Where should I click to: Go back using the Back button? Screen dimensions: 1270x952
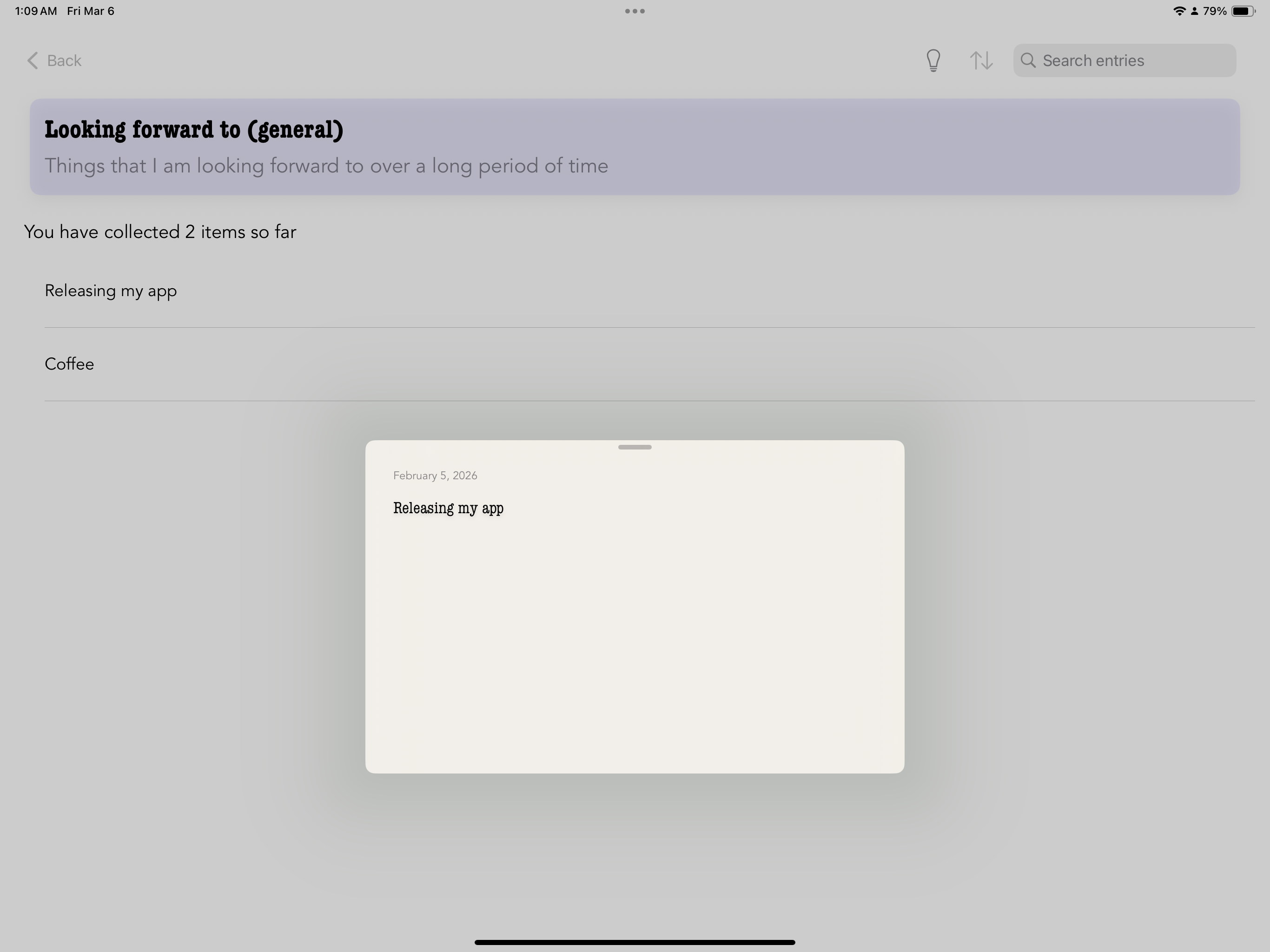54,60
